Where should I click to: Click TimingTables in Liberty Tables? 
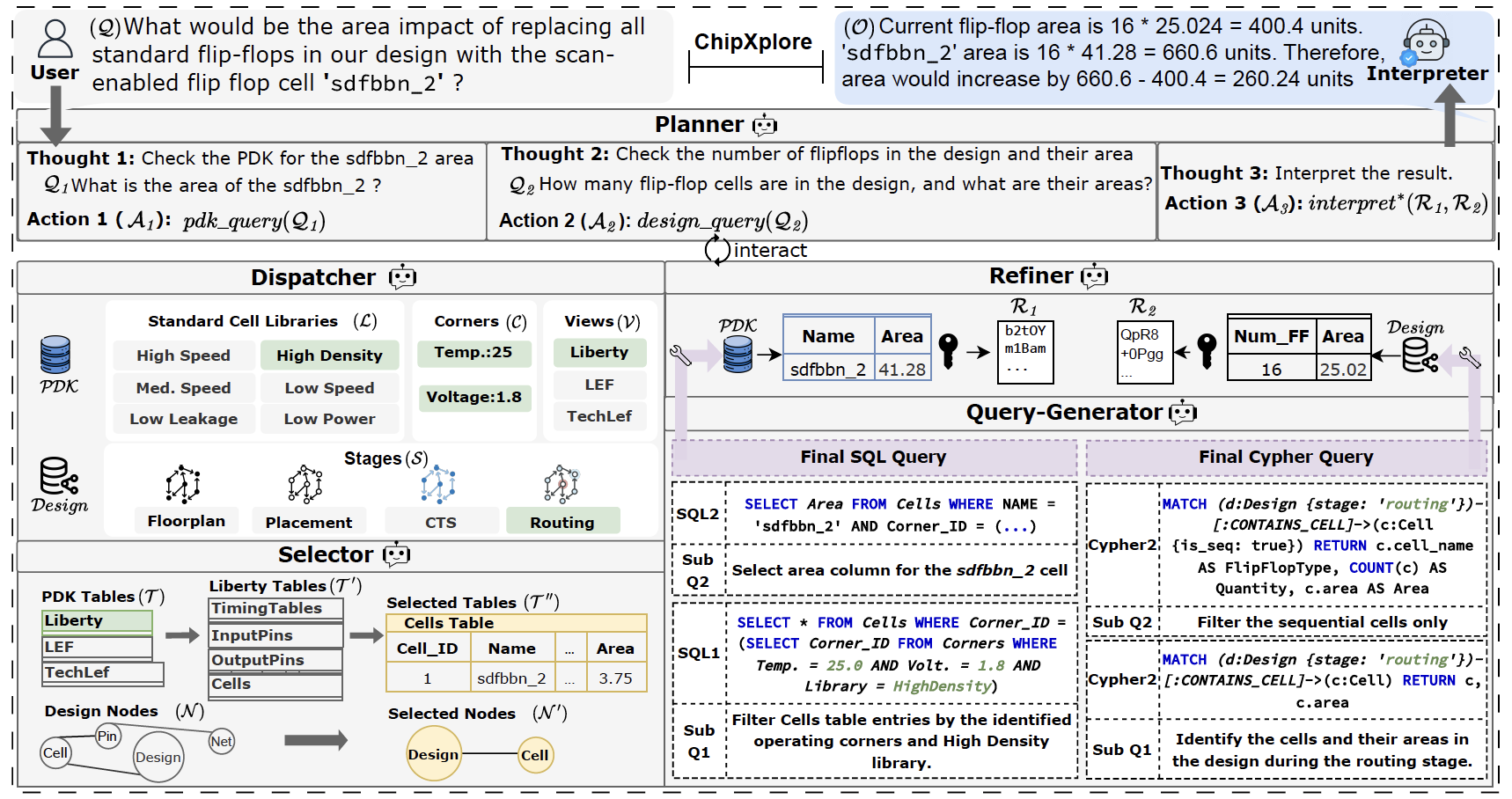(275, 609)
